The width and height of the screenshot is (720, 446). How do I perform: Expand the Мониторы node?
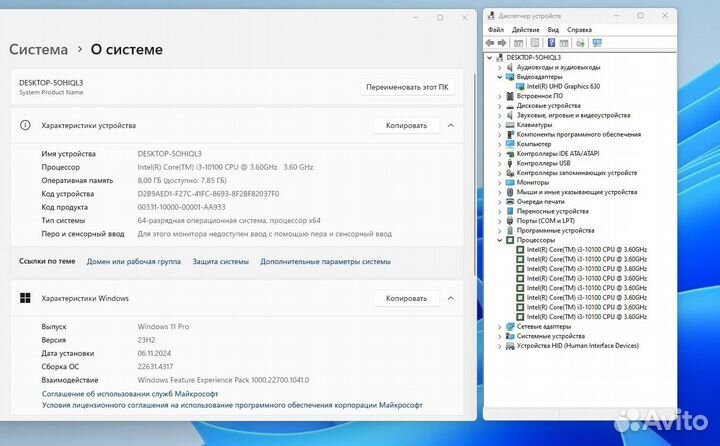500,183
